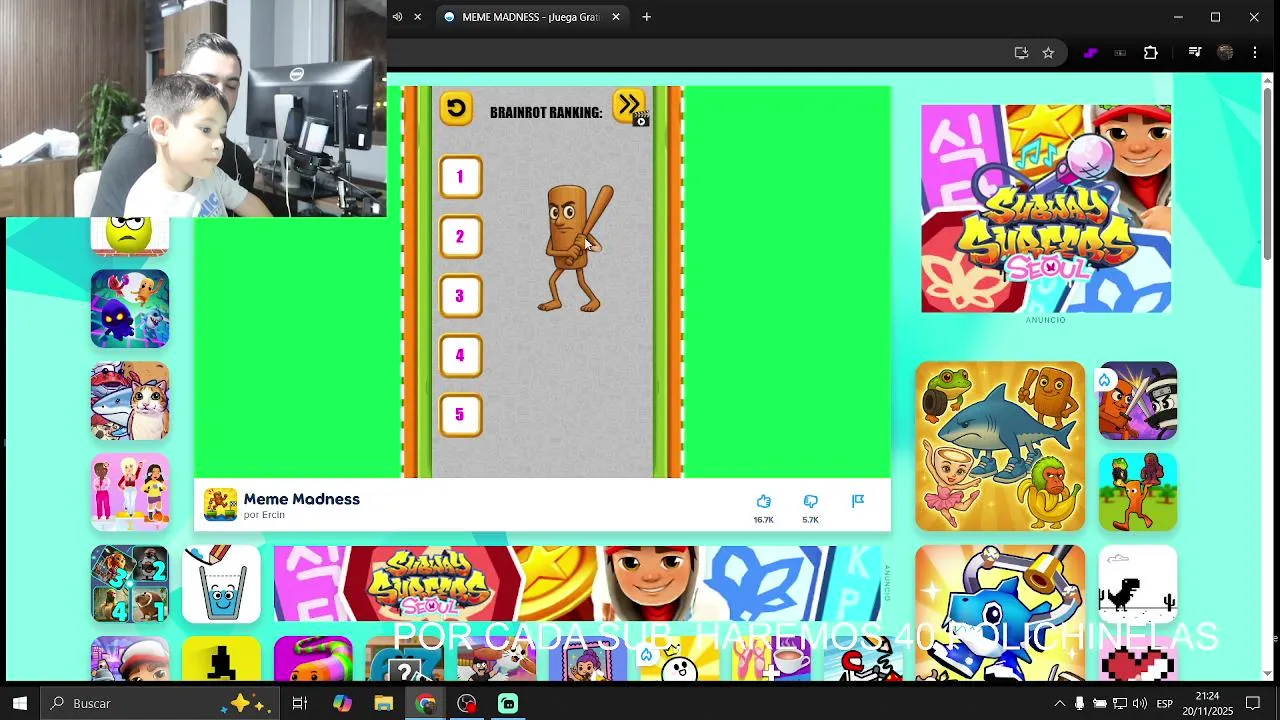This screenshot has height=720, width=1280.
Task: Open the Windows Start menu
Action: pos(20,703)
